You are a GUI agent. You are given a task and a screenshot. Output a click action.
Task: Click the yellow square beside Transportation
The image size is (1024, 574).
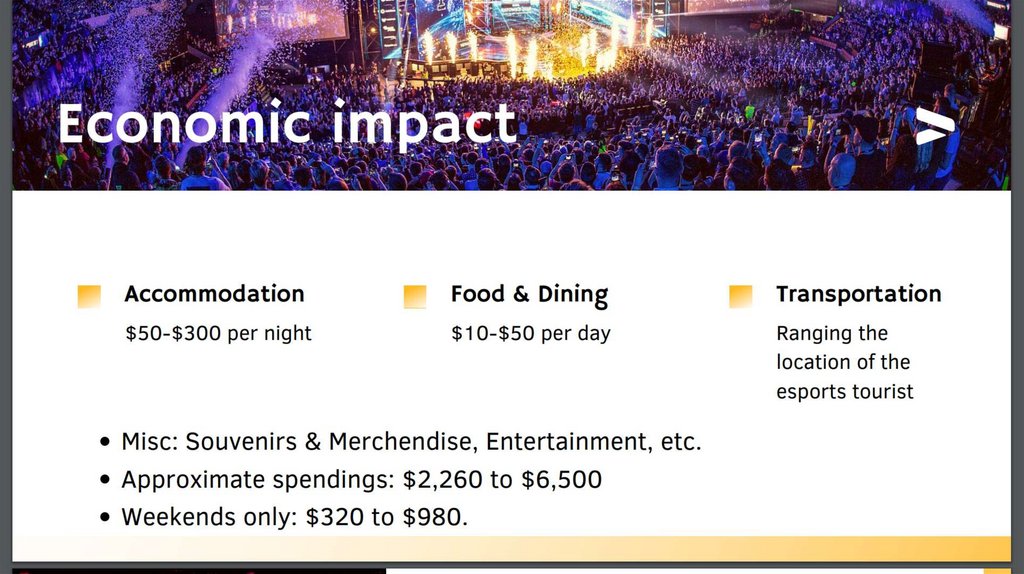[741, 296]
